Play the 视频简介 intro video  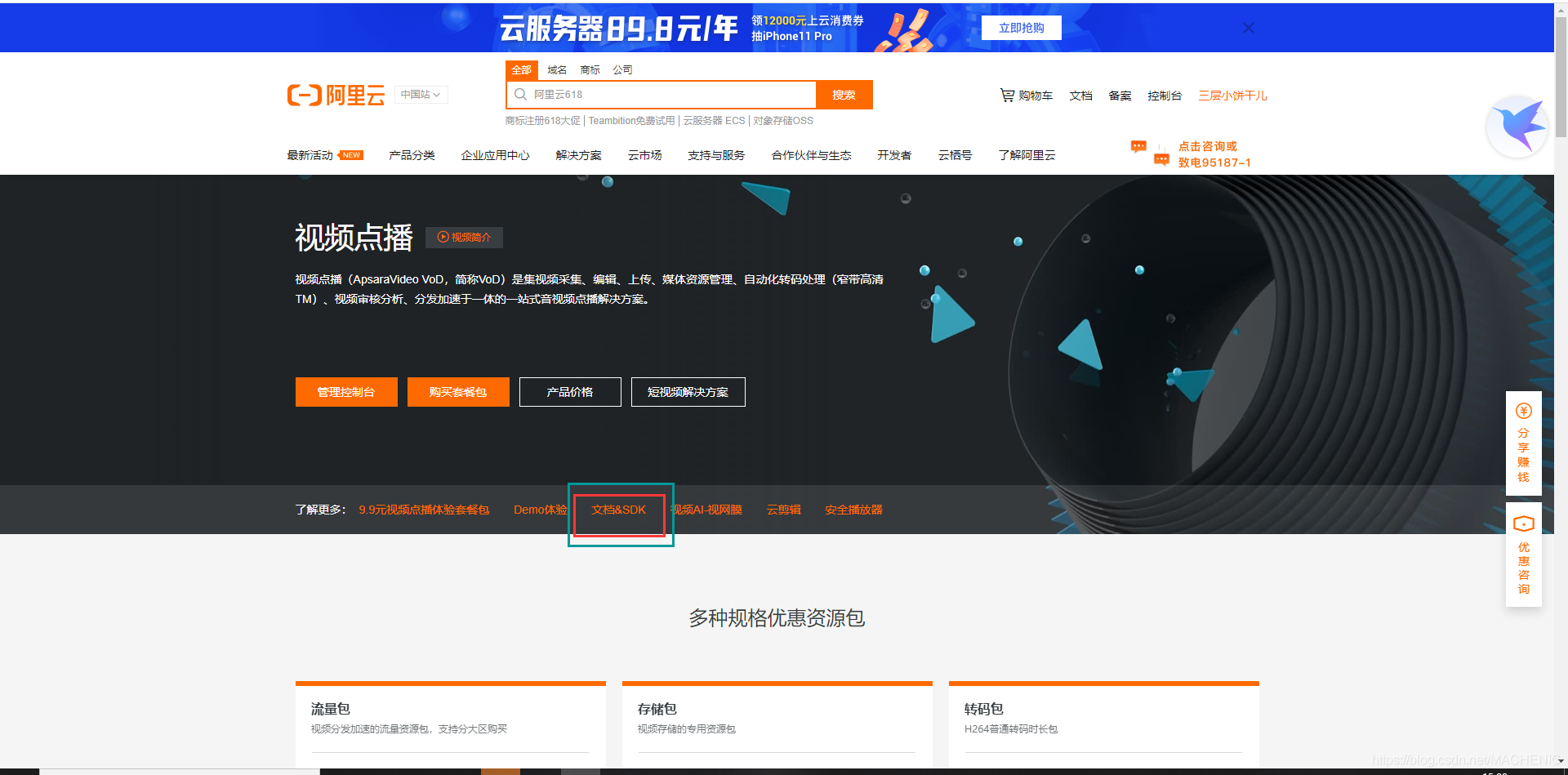464,238
